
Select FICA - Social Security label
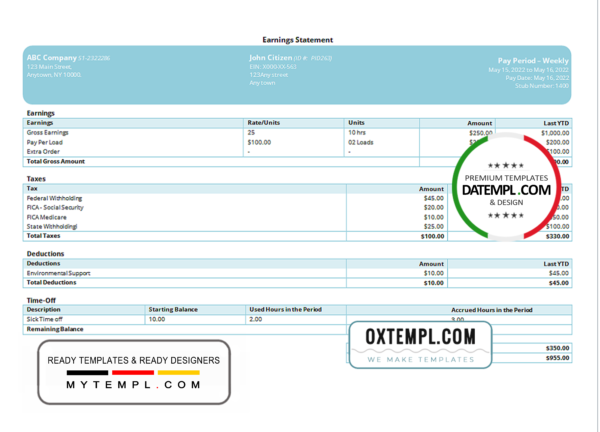(x=55, y=207)
